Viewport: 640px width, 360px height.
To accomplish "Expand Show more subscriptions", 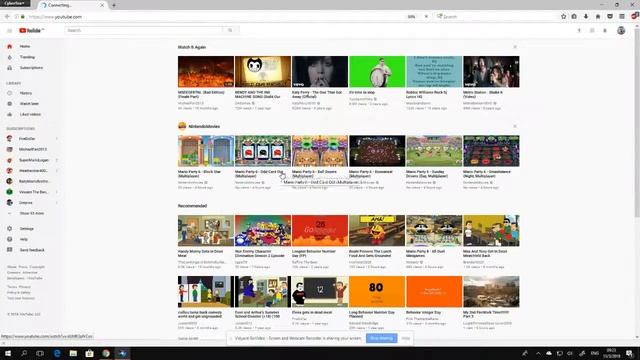I will click(x=32, y=213).
